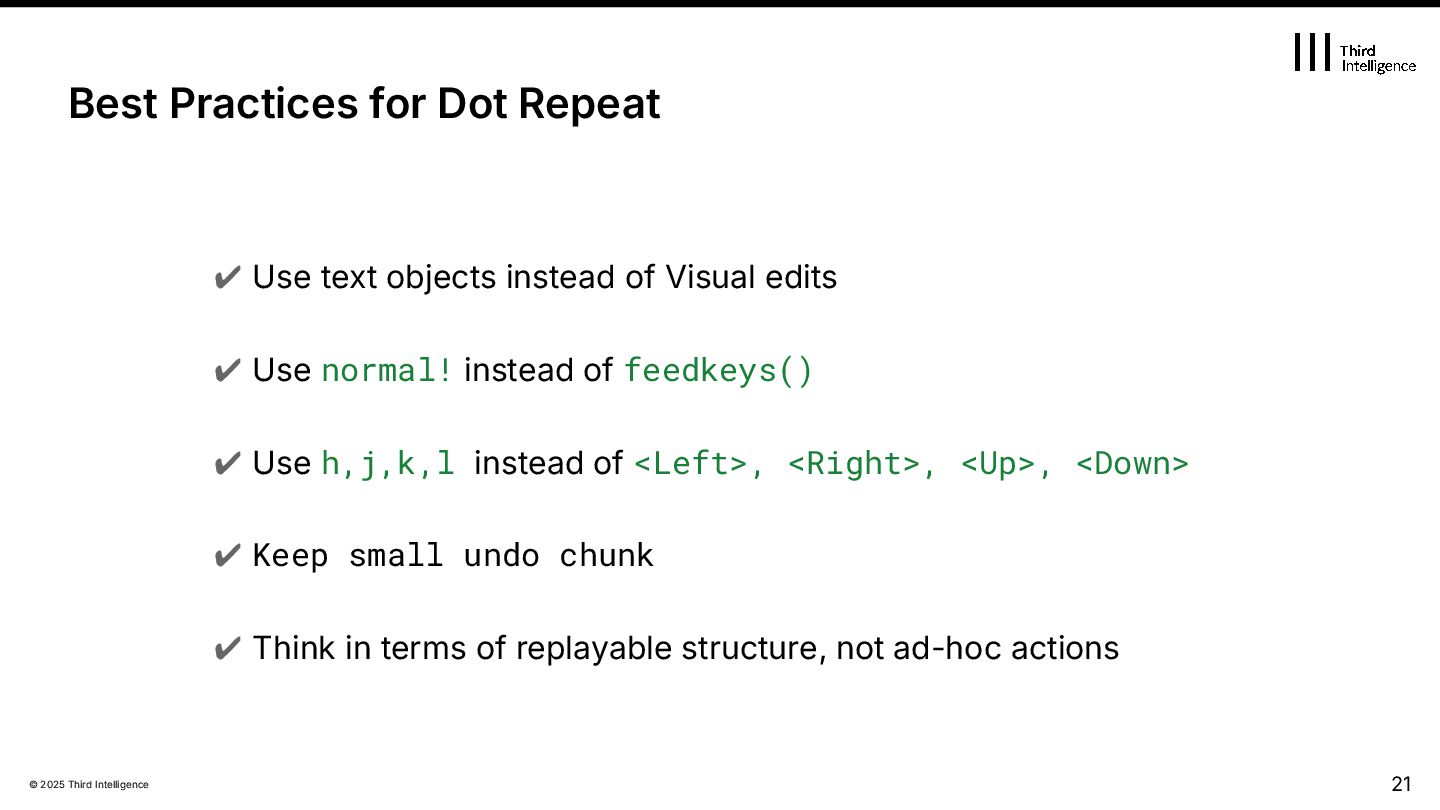Click the replayable structure bullet text

coord(686,649)
